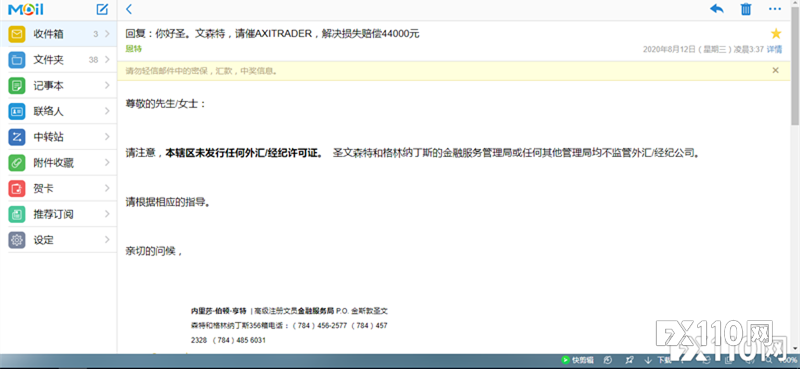Image resolution: width=800 pixels, height=369 pixels.
Task: Open 推荐订阅 recommended subscriptions
Action: coord(59,214)
